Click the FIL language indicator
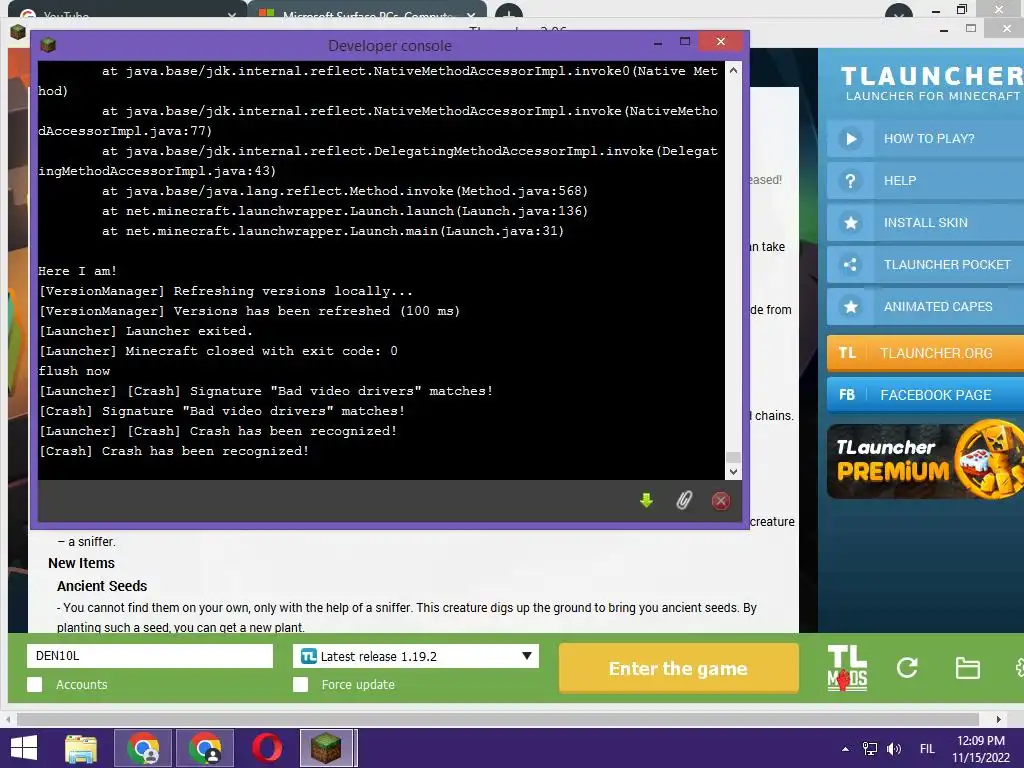 click(x=927, y=749)
